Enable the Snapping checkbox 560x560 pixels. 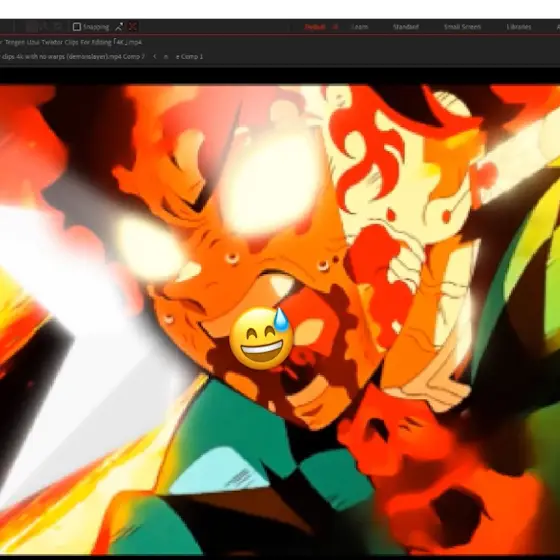[x=76, y=27]
